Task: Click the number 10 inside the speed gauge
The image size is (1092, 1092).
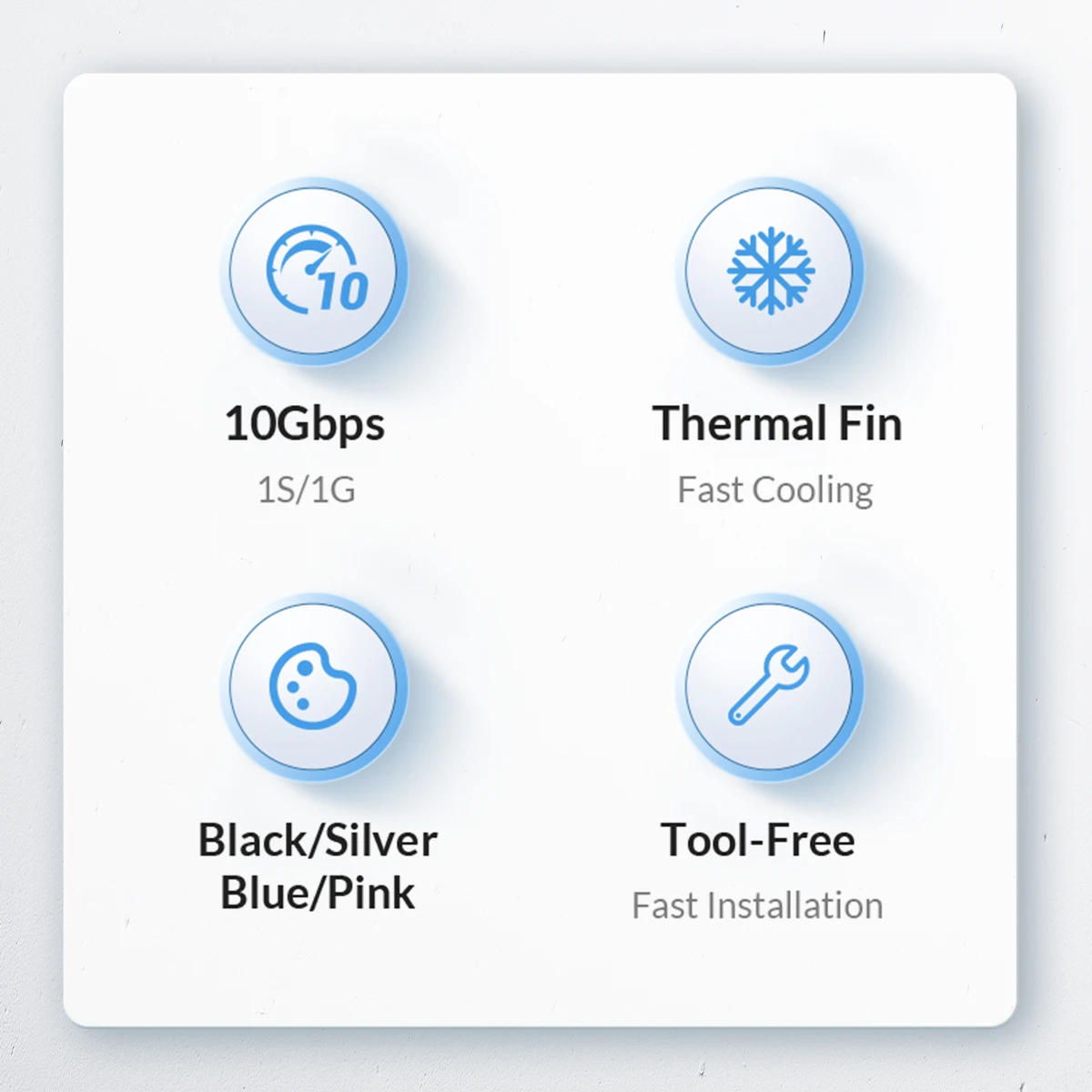Action: 343,291
